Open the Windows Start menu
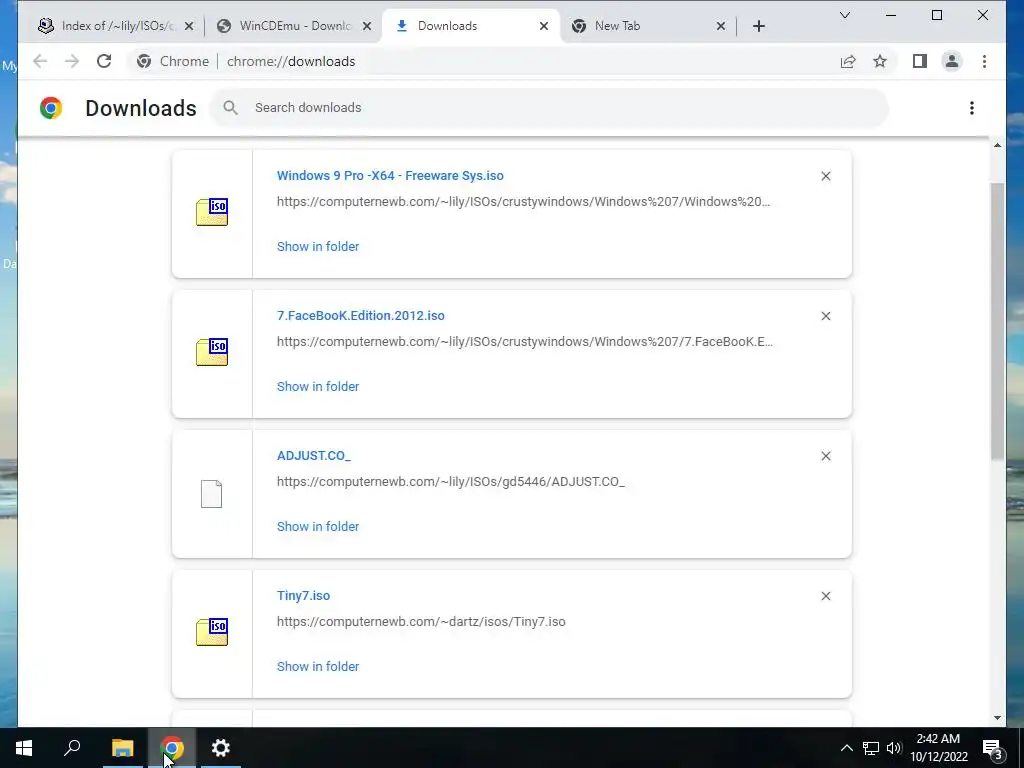 [x=24, y=748]
